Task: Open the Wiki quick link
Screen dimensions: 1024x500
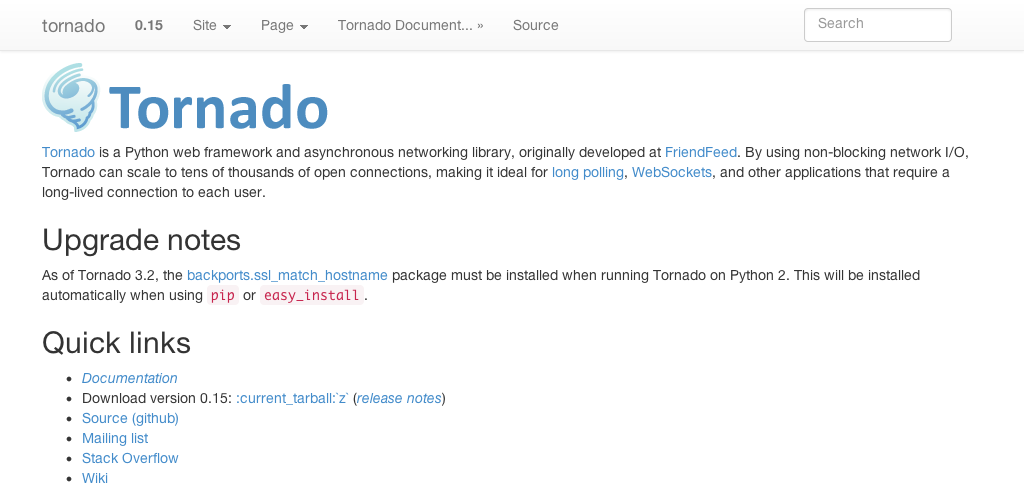Action: point(95,479)
